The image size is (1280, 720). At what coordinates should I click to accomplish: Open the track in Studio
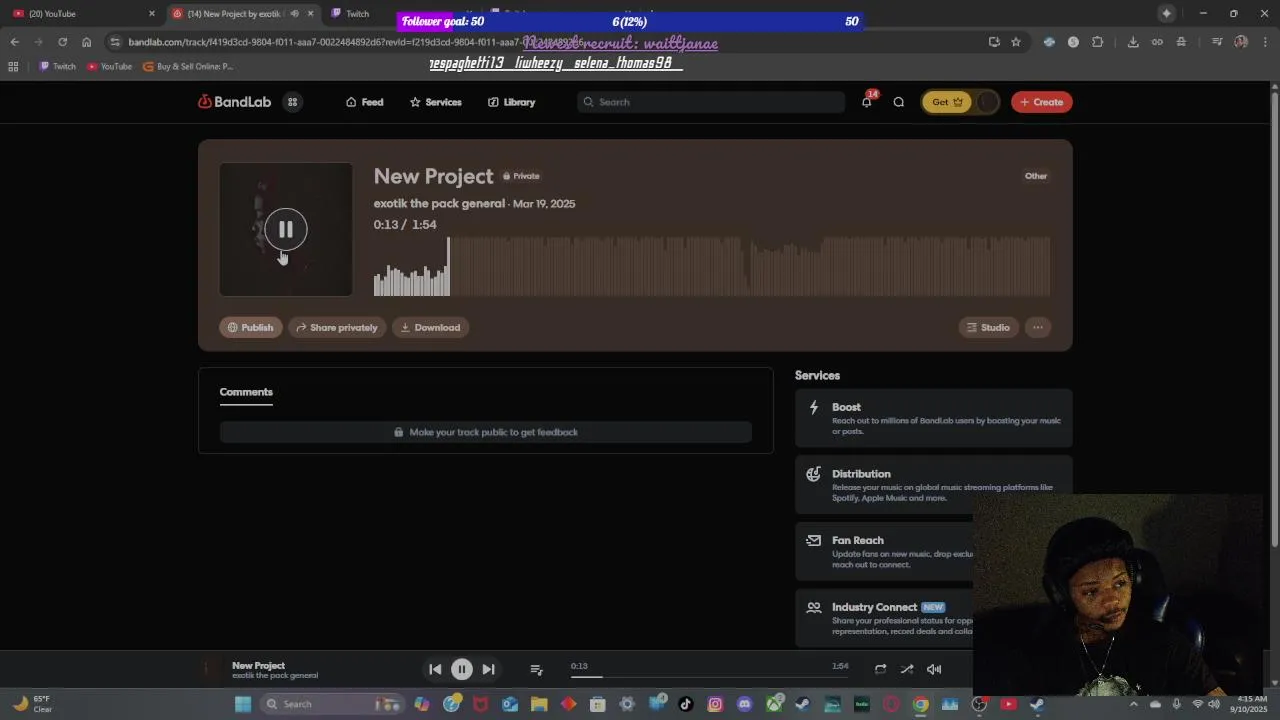click(988, 327)
